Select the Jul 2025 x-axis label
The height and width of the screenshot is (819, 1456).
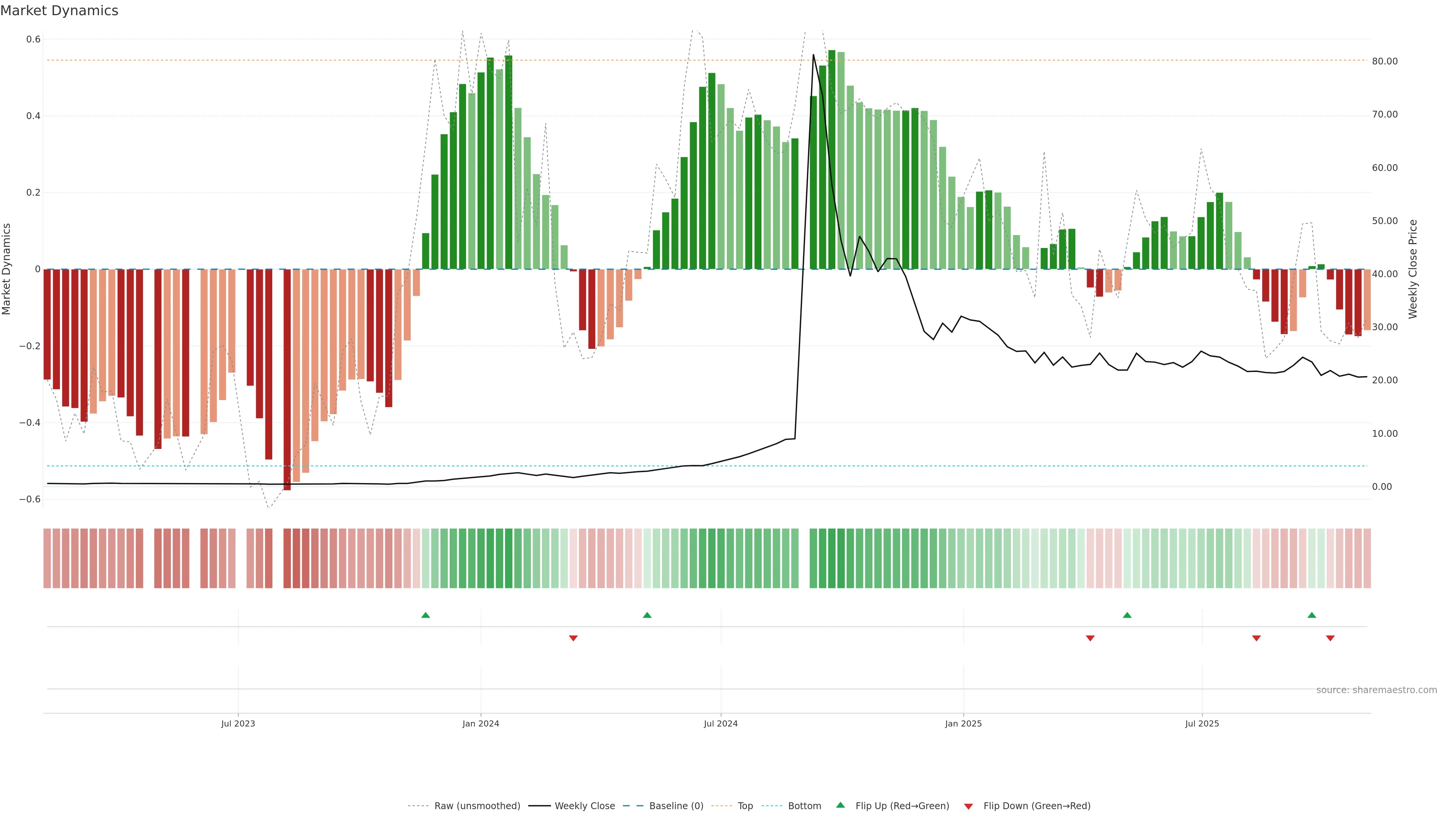(x=1202, y=723)
